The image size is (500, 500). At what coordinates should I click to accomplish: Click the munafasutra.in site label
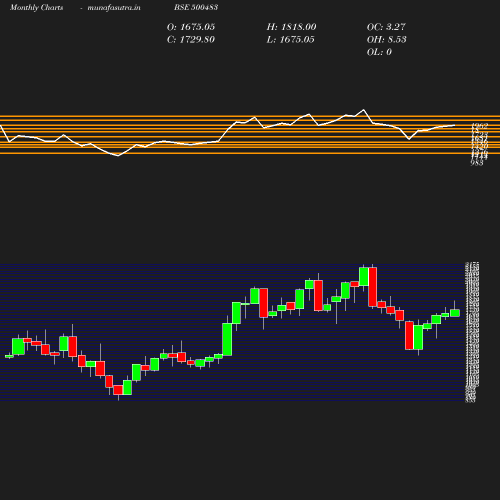pos(114,7)
